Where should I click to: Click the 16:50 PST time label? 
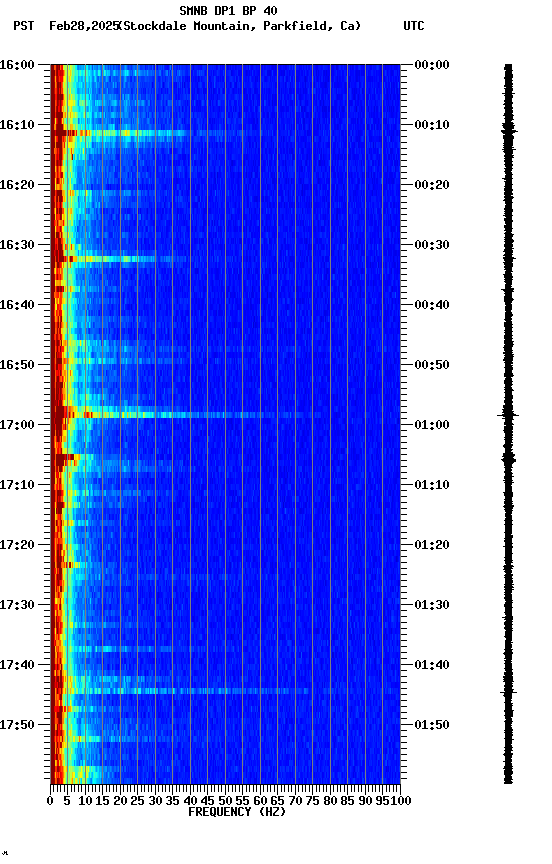(17, 365)
